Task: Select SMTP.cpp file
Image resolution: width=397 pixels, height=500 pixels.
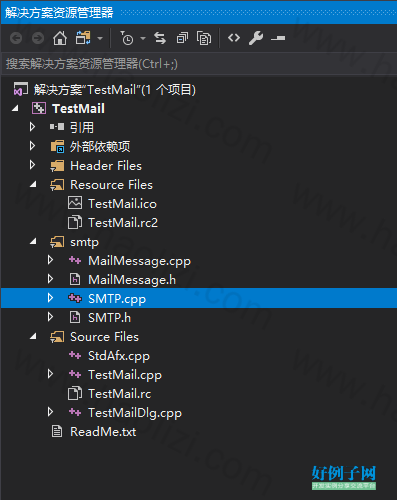Action: 117,299
